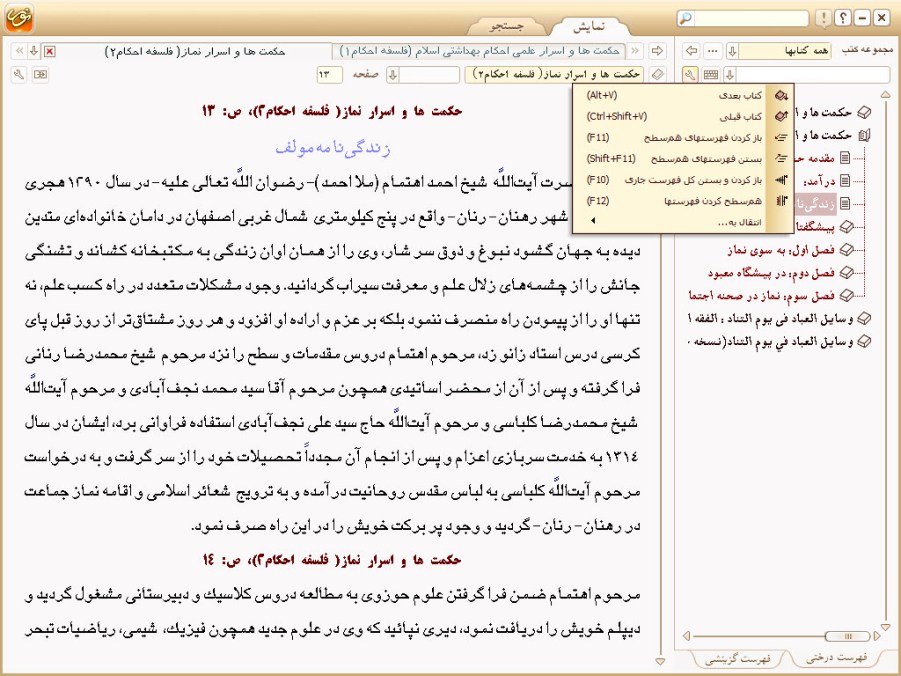Click the open book icon of second حکمت ها
Screen dimensions: 901x676
pos(864,136)
